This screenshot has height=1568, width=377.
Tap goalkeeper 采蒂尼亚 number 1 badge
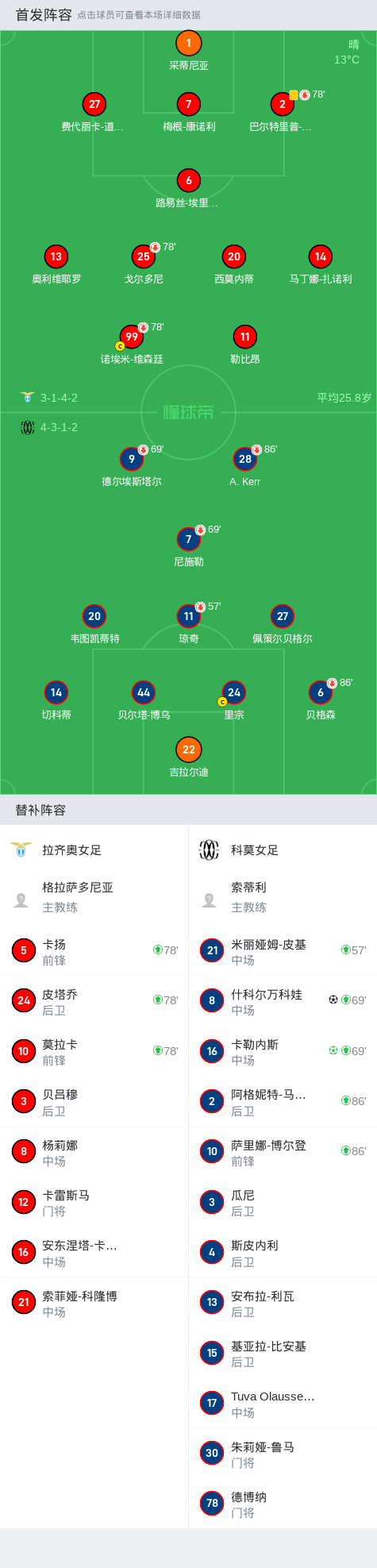coord(189,44)
